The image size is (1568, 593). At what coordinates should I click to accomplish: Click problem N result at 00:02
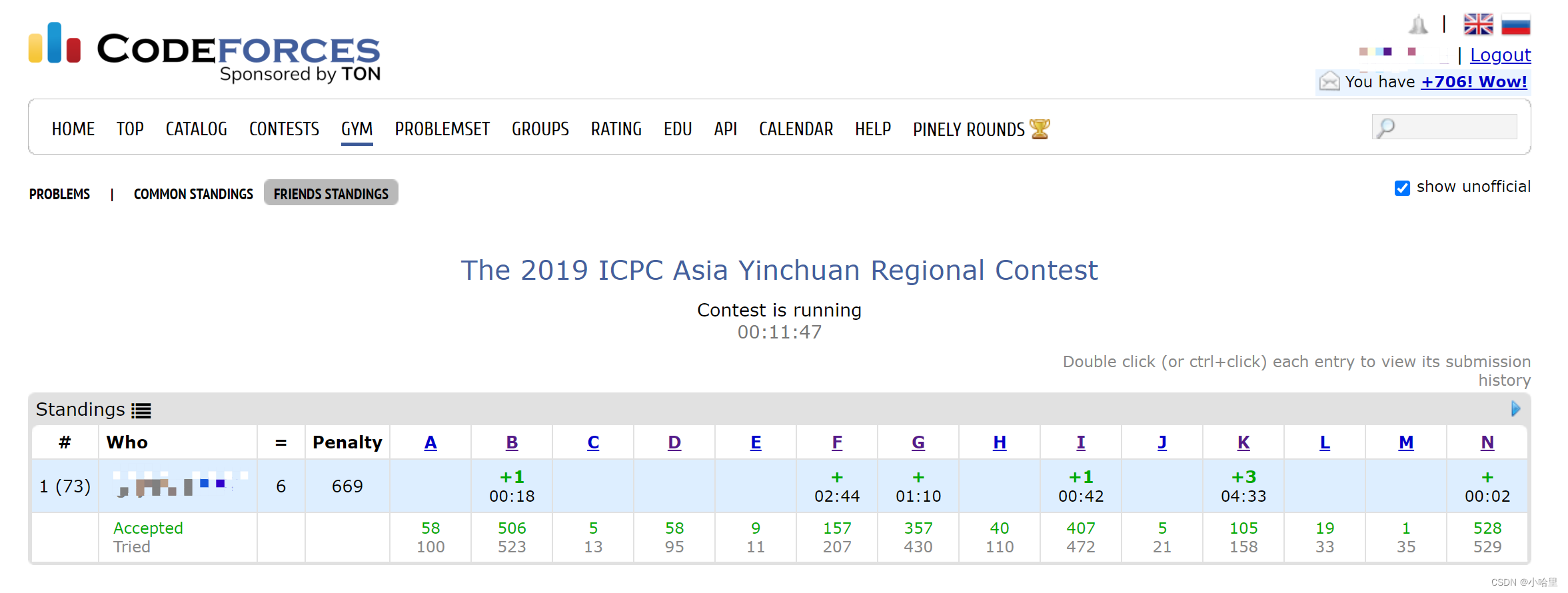[x=1487, y=486]
